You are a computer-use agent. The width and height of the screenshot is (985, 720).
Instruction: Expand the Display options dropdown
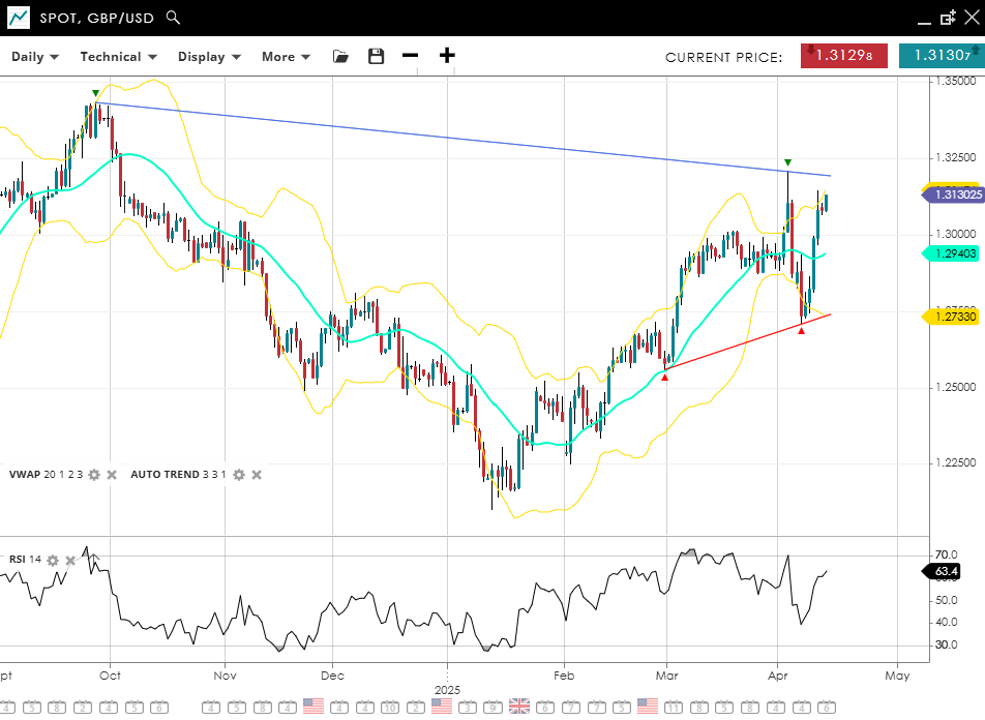(209, 57)
